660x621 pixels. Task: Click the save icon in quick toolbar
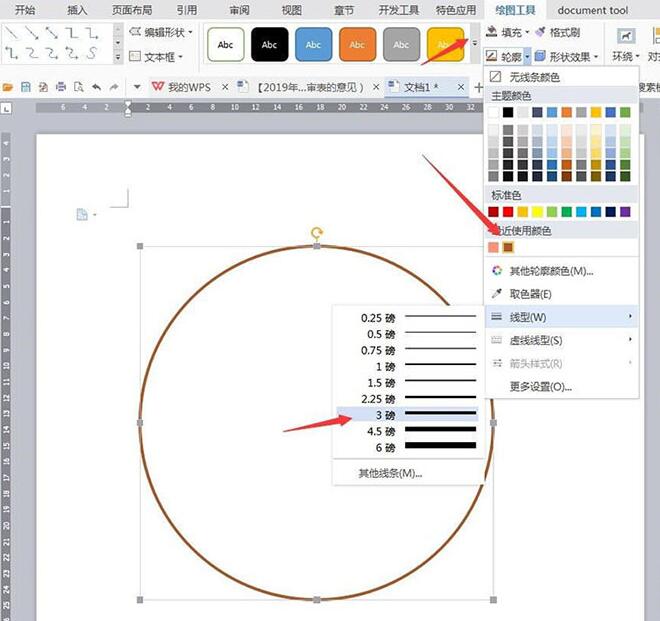tap(26, 87)
